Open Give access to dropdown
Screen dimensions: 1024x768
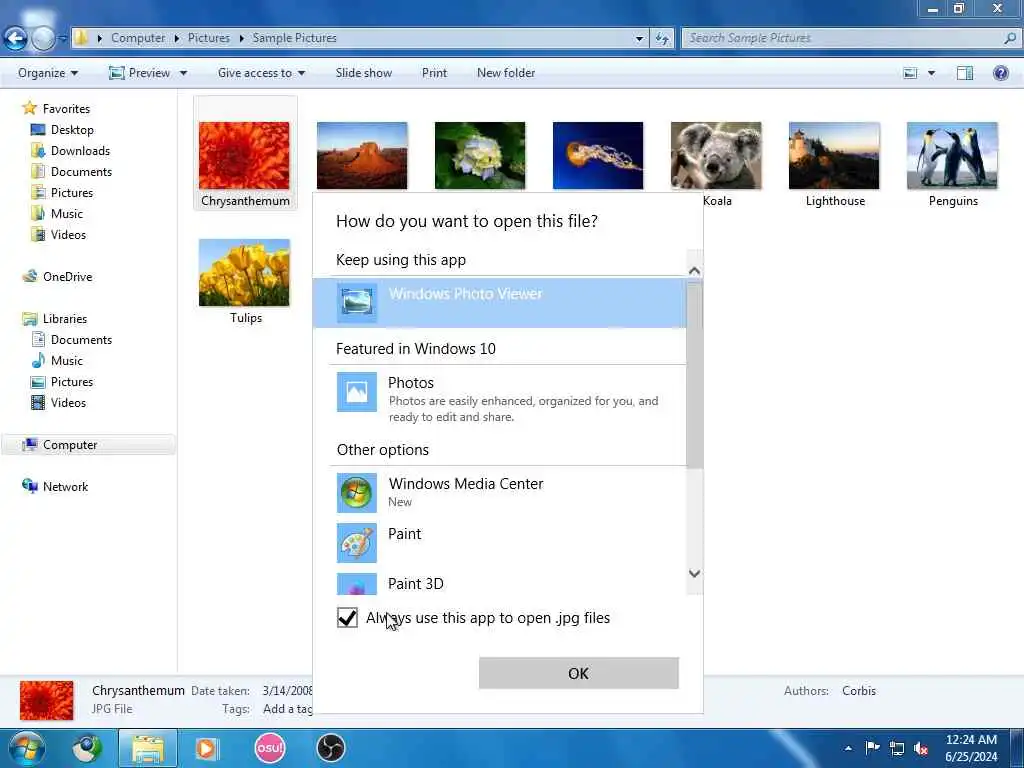[x=261, y=73]
